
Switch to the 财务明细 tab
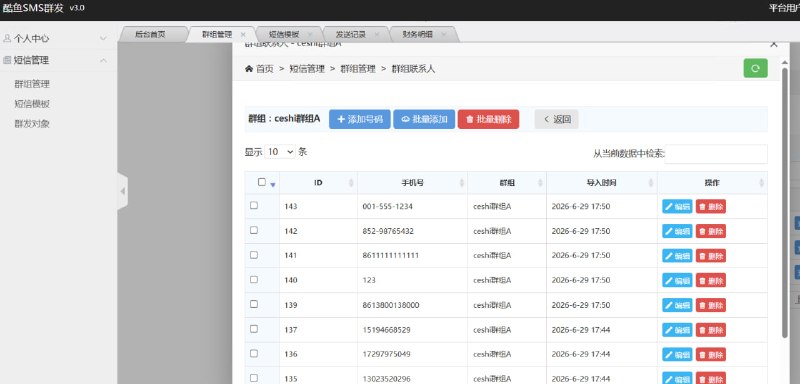tap(418, 35)
